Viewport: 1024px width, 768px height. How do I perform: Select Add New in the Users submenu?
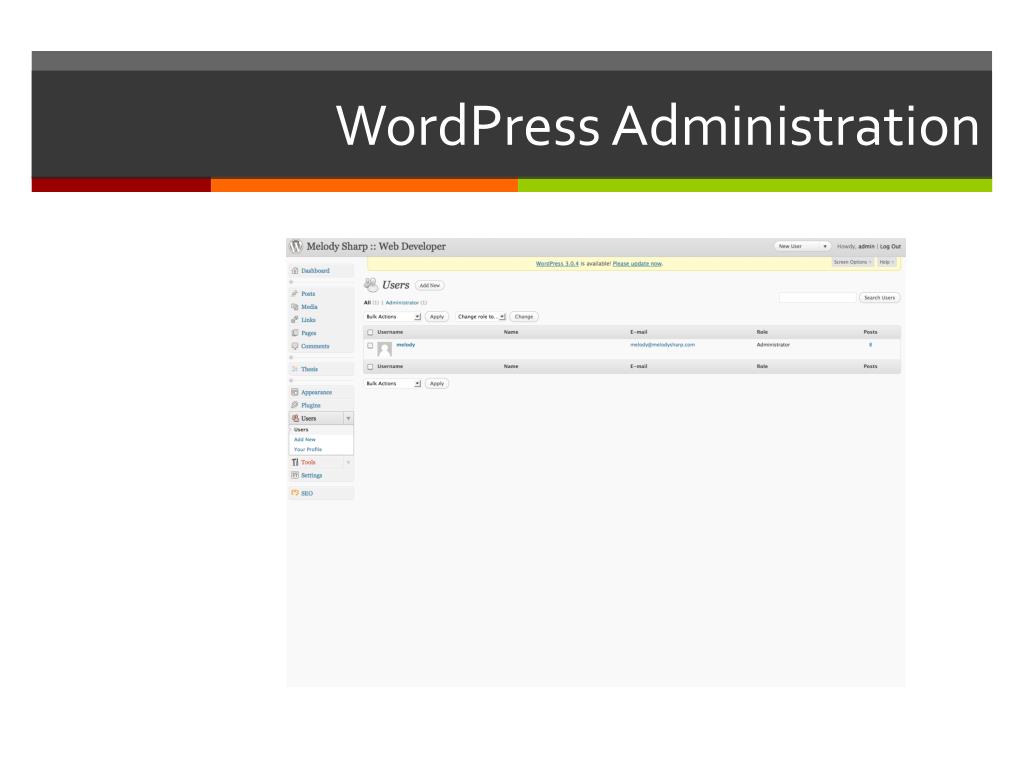(x=304, y=440)
